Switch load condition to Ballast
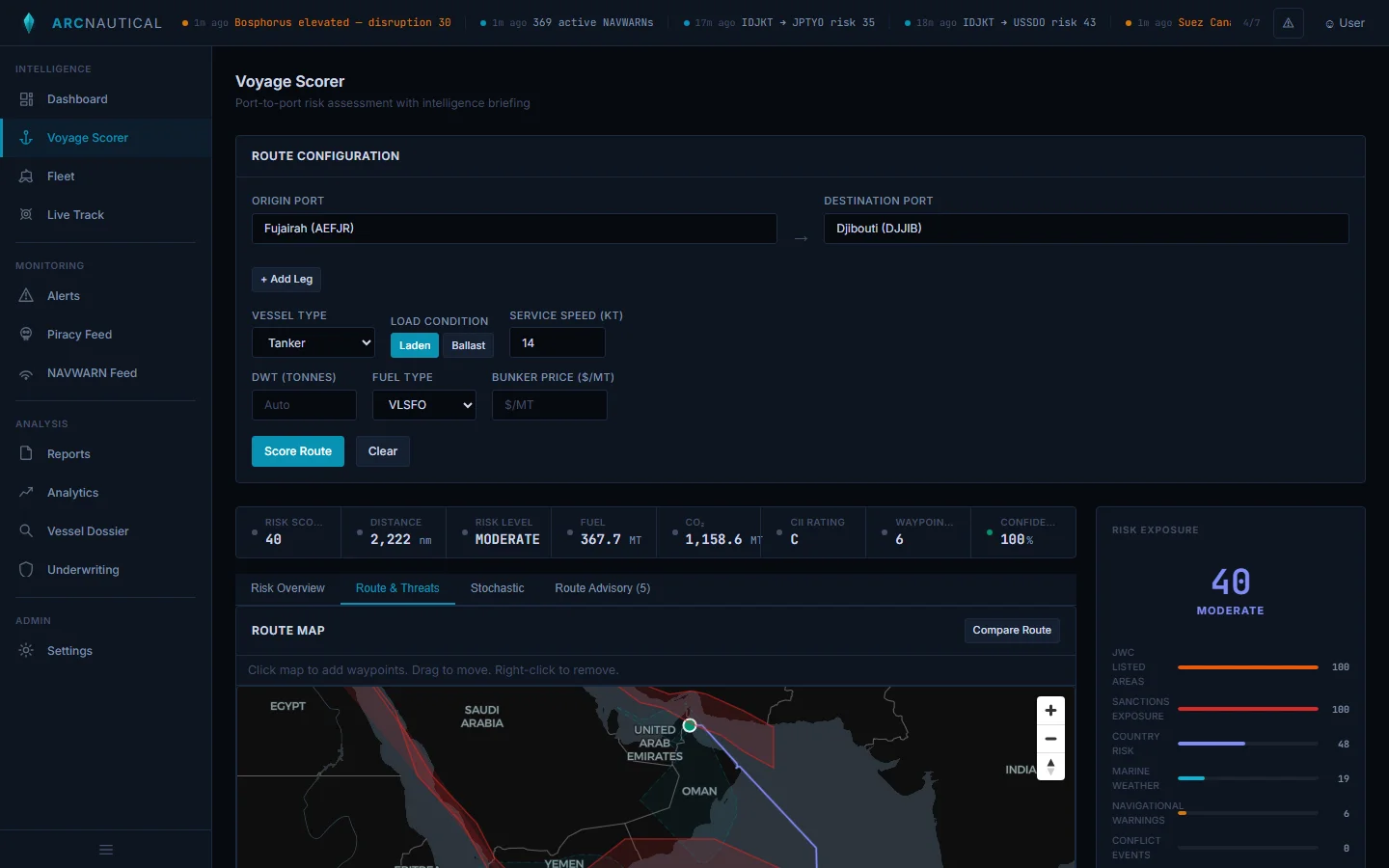 click(468, 344)
